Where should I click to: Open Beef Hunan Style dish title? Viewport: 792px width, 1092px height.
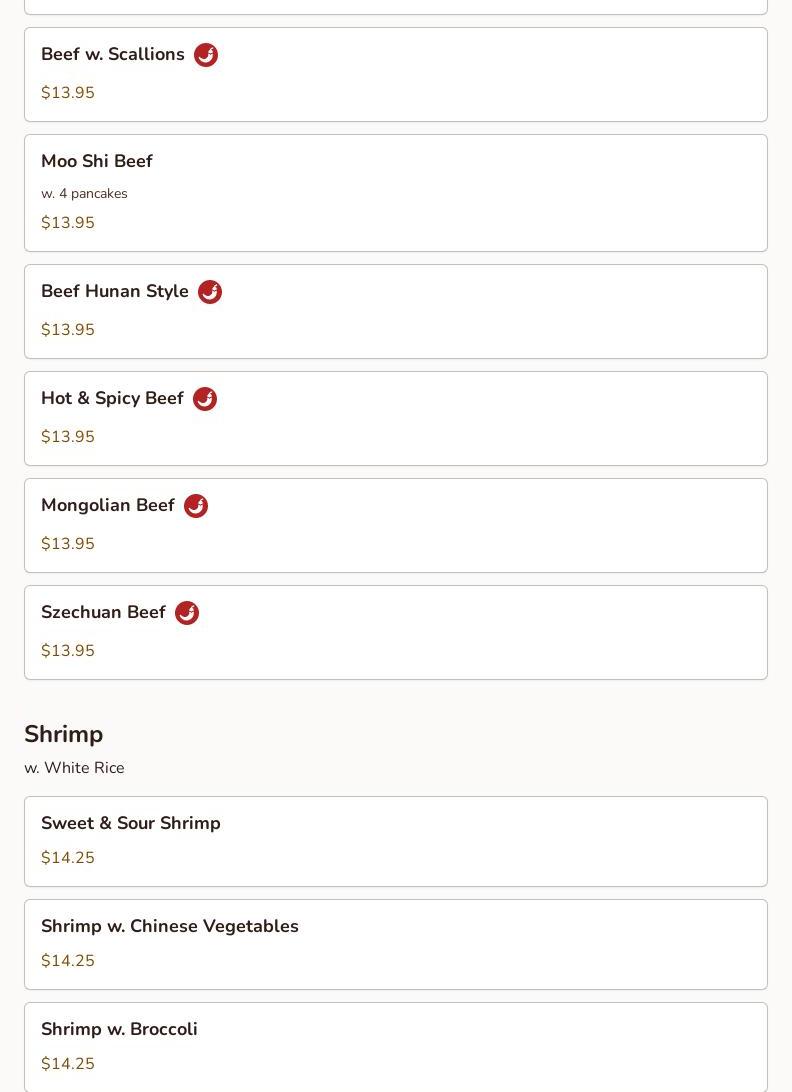[115, 291]
